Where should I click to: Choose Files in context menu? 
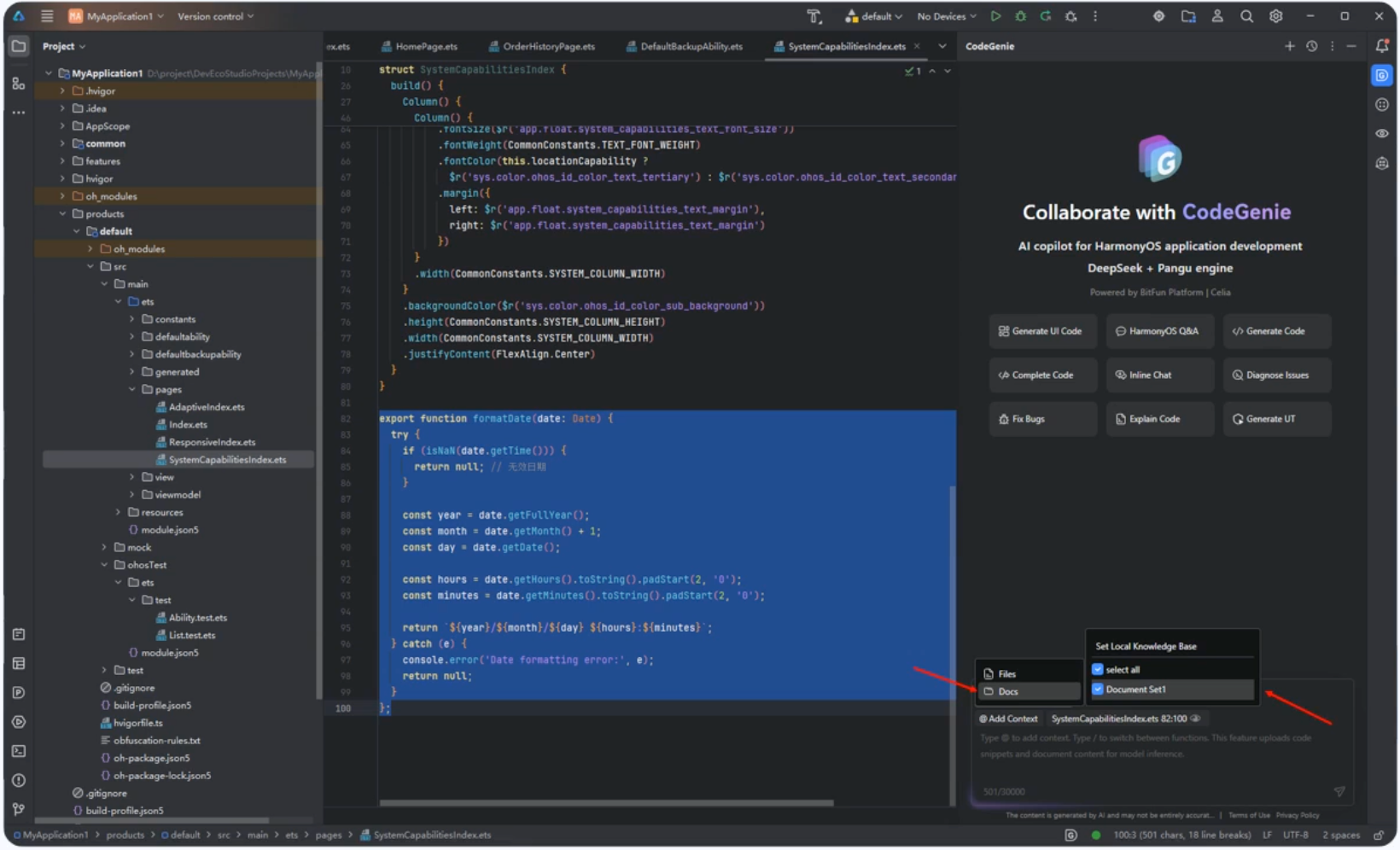coord(1028,673)
